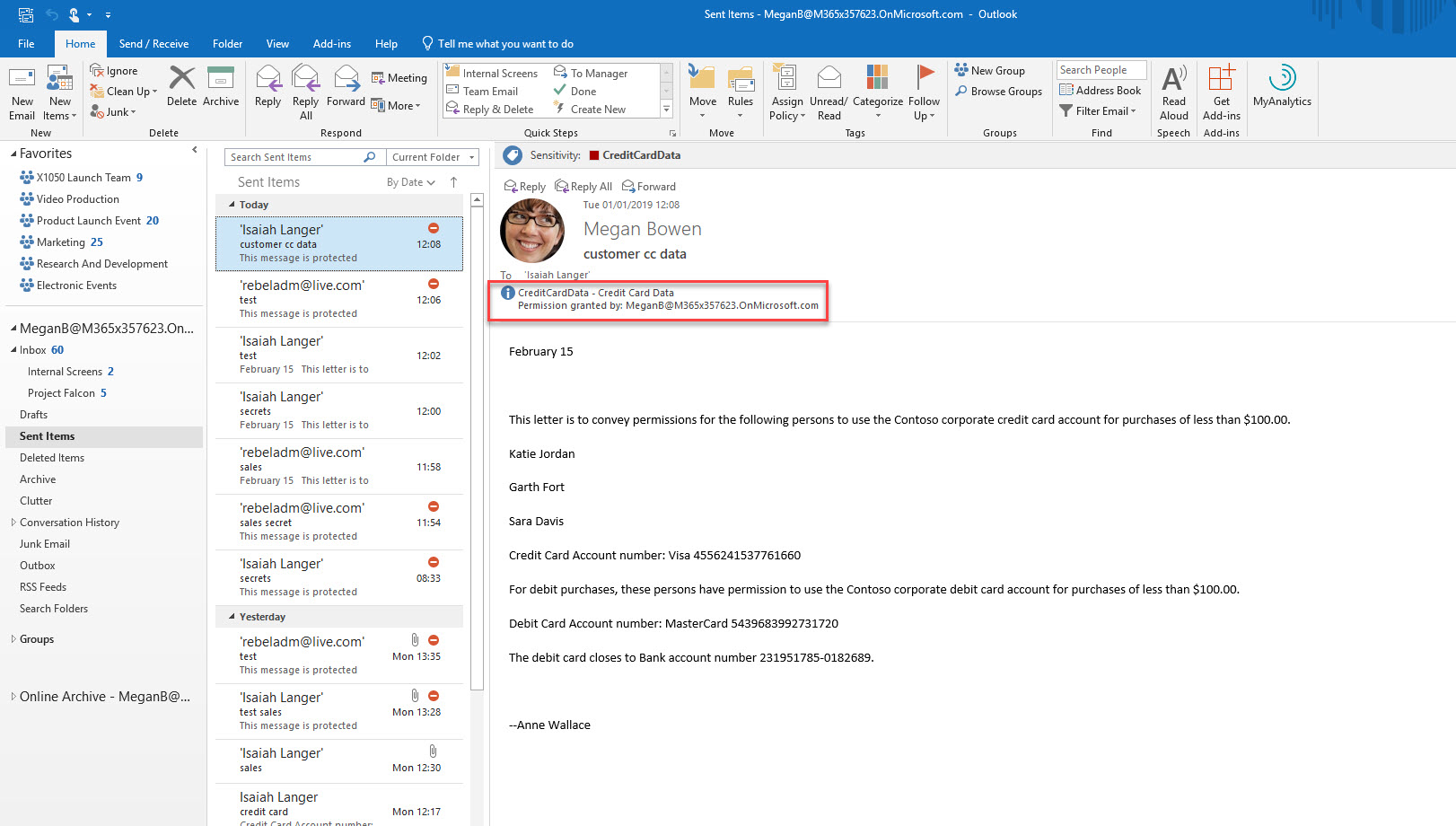Expand the Groups section

13,639
